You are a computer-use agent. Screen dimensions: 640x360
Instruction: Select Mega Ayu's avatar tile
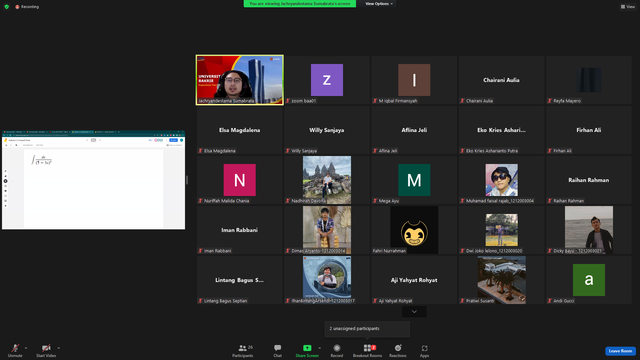click(x=414, y=180)
